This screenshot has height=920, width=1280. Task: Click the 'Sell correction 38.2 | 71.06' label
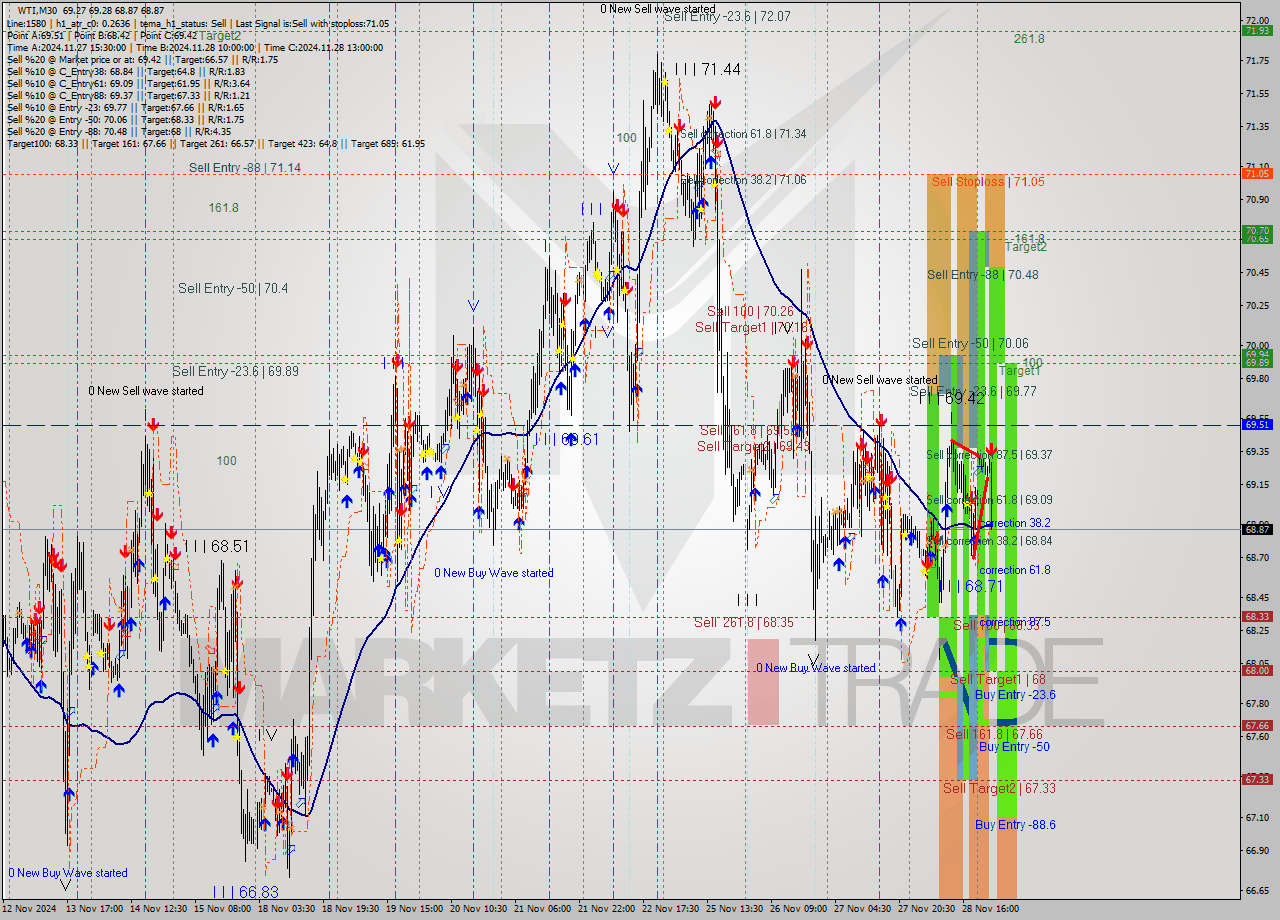(x=743, y=180)
